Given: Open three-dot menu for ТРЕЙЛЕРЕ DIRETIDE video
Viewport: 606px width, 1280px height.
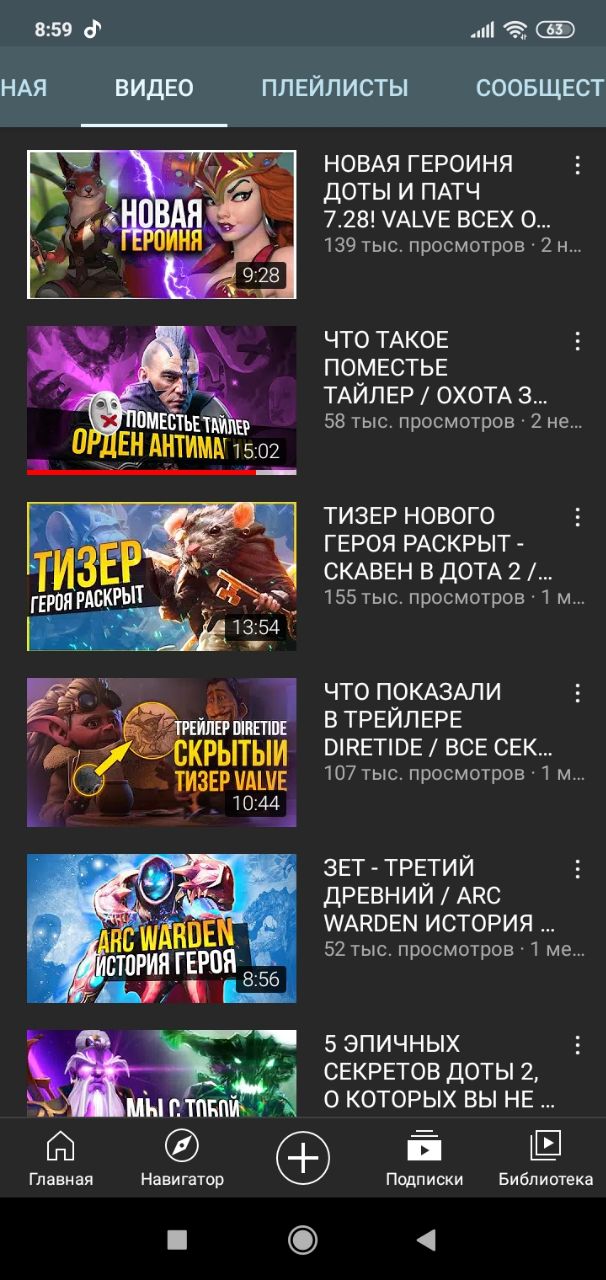Looking at the screenshot, I should point(577,693).
